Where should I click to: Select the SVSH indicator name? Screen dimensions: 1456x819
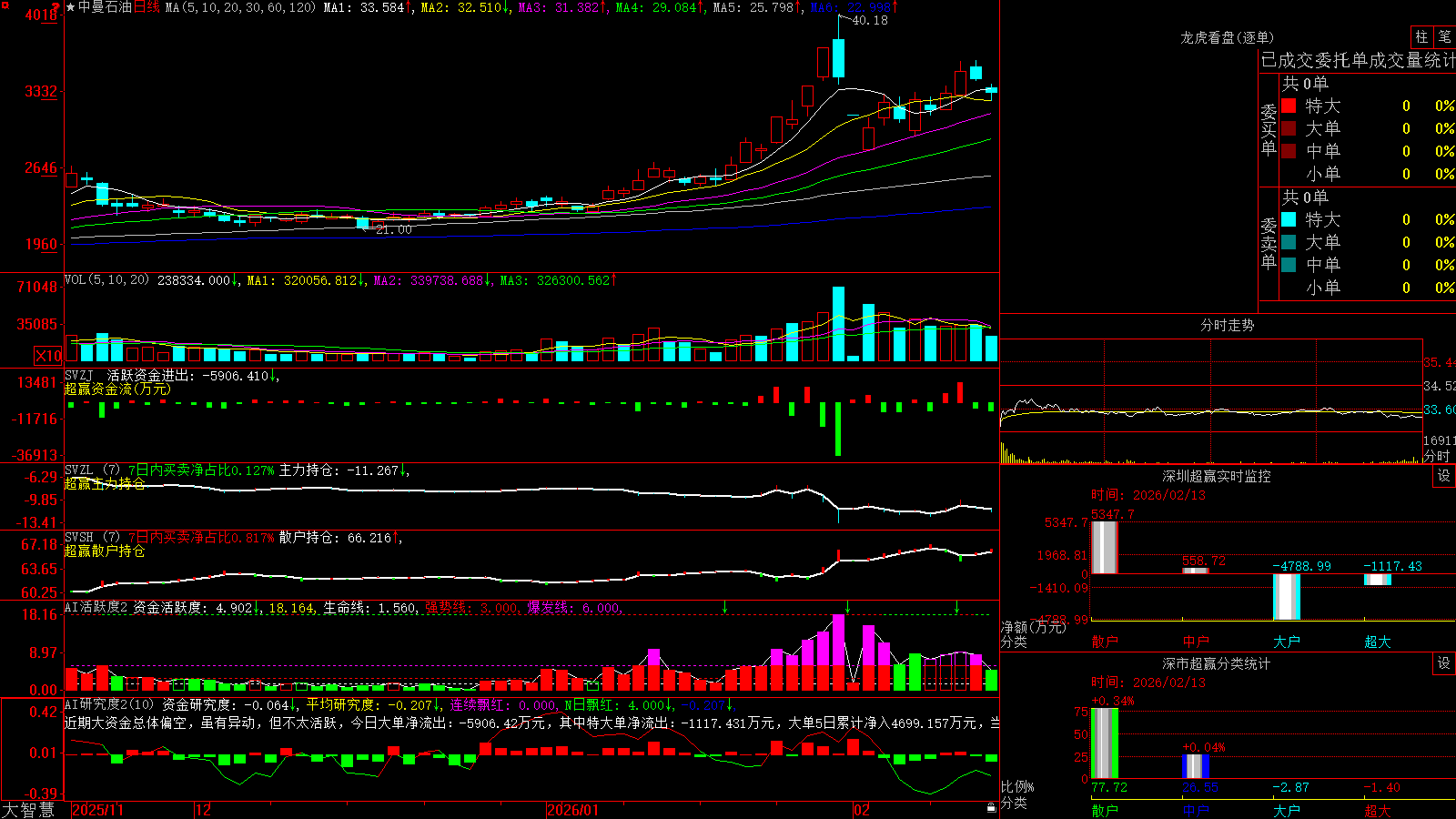(x=78, y=538)
